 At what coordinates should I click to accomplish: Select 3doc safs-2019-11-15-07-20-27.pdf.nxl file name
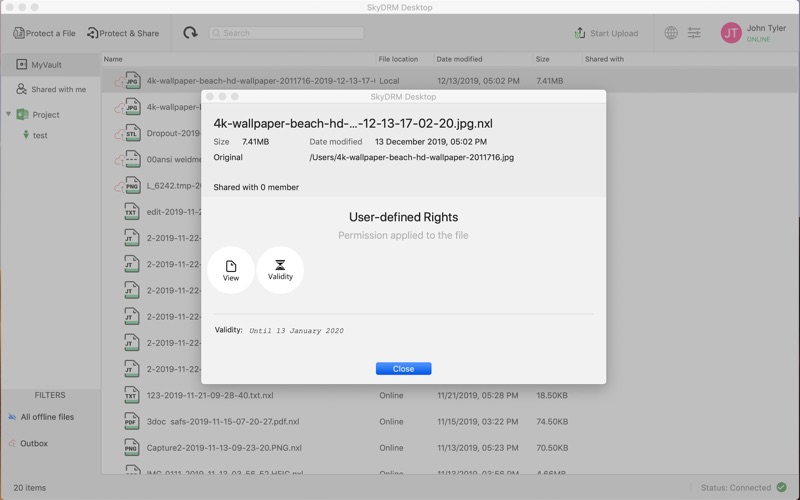click(x=223, y=421)
